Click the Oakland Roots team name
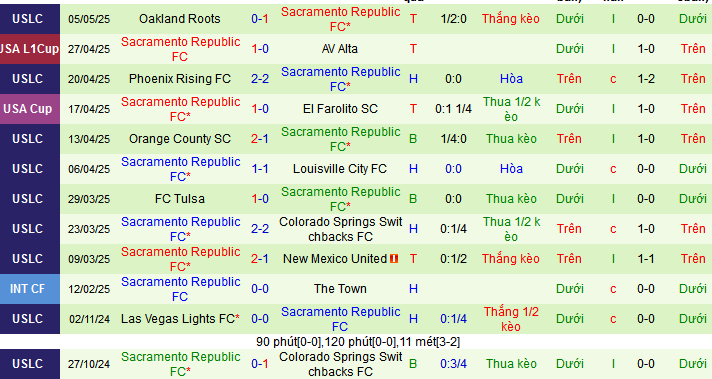712x379 pixels. (x=180, y=19)
